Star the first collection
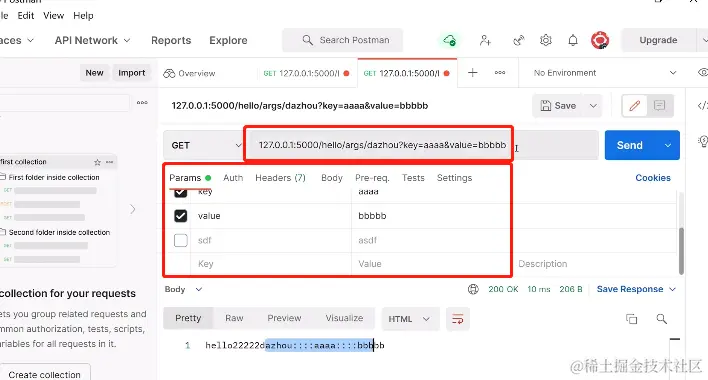Viewport: 708px width, 380px height. coord(97,162)
